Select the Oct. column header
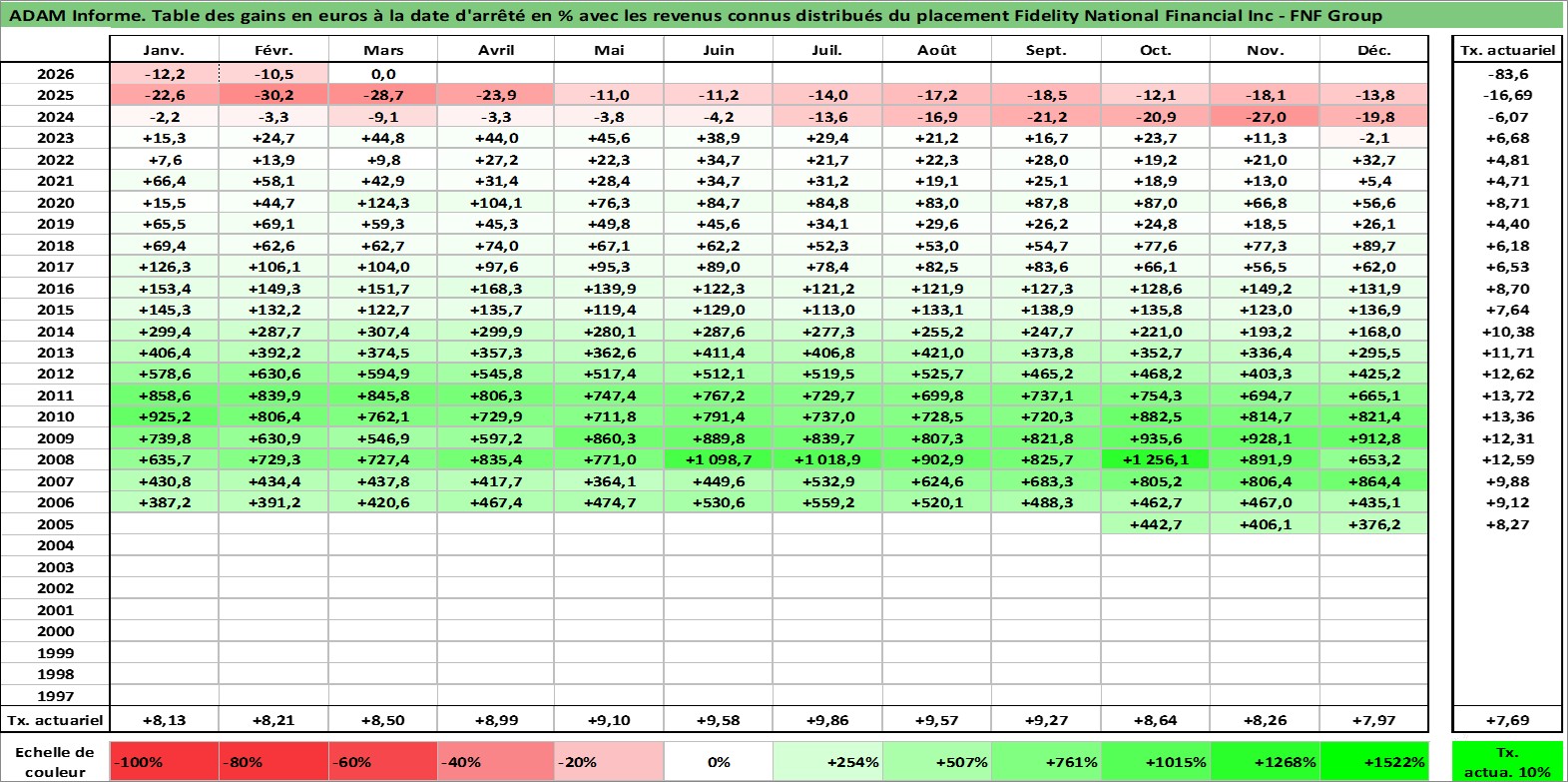Viewport: 1568px width, 782px height. click(1156, 50)
